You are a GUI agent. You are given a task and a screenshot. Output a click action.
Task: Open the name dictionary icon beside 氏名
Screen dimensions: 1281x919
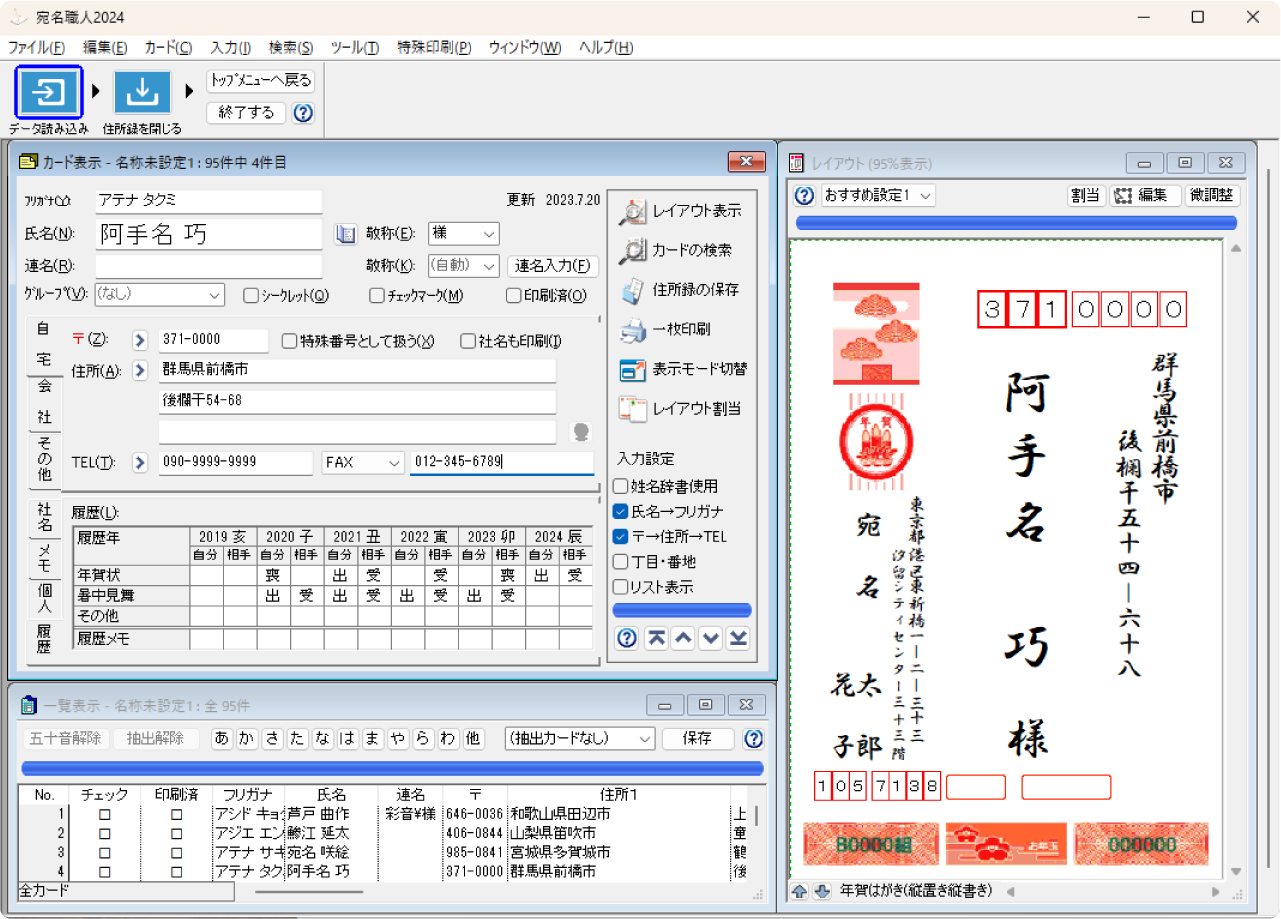coord(345,234)
